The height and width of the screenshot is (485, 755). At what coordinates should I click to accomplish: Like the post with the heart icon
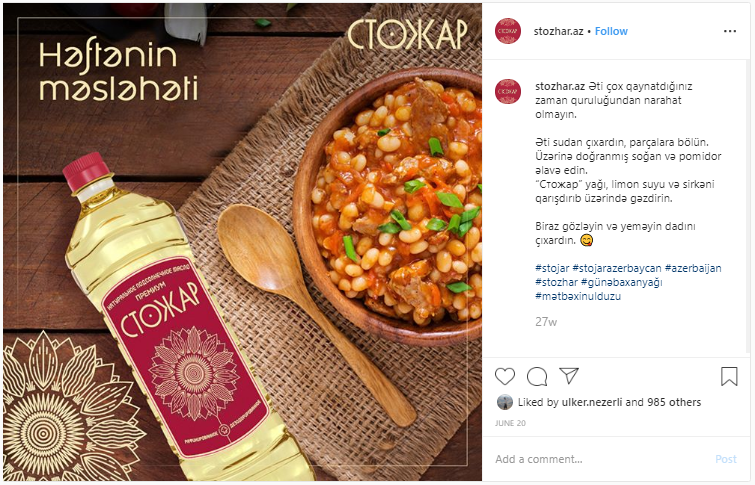(x=505, y=376)
